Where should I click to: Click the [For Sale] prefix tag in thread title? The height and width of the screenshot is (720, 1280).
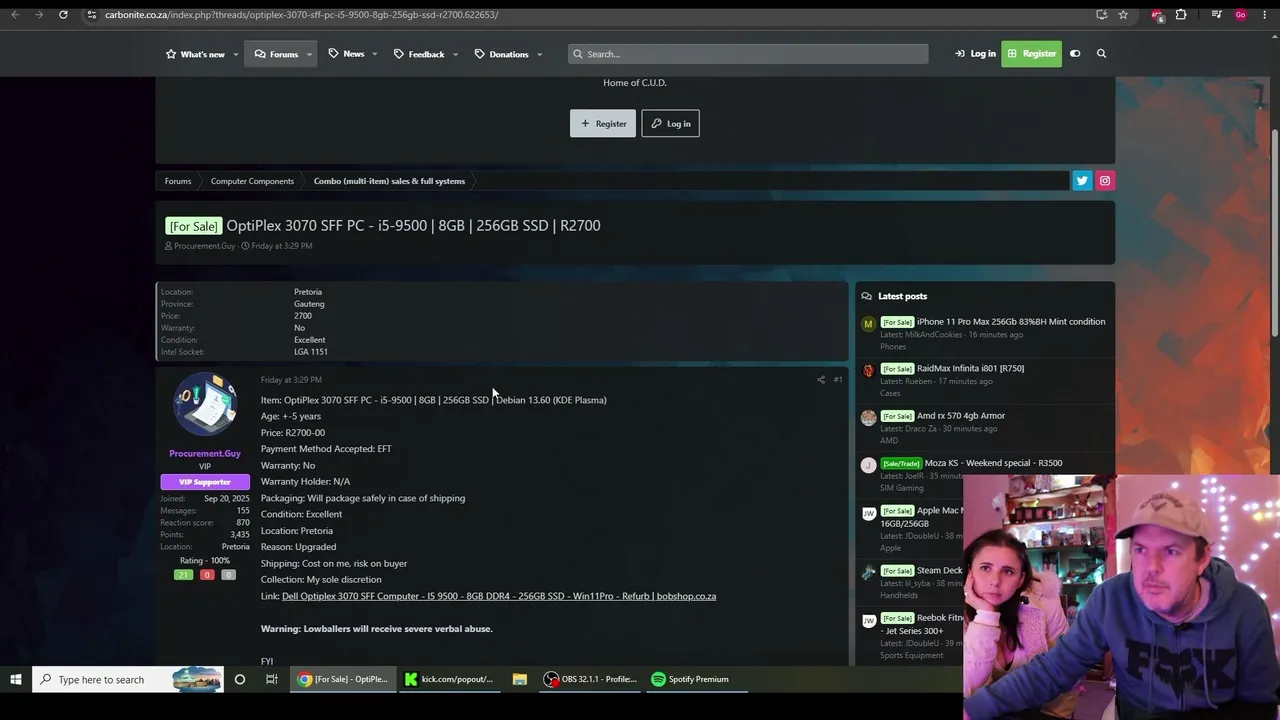(x=193, y=226)
